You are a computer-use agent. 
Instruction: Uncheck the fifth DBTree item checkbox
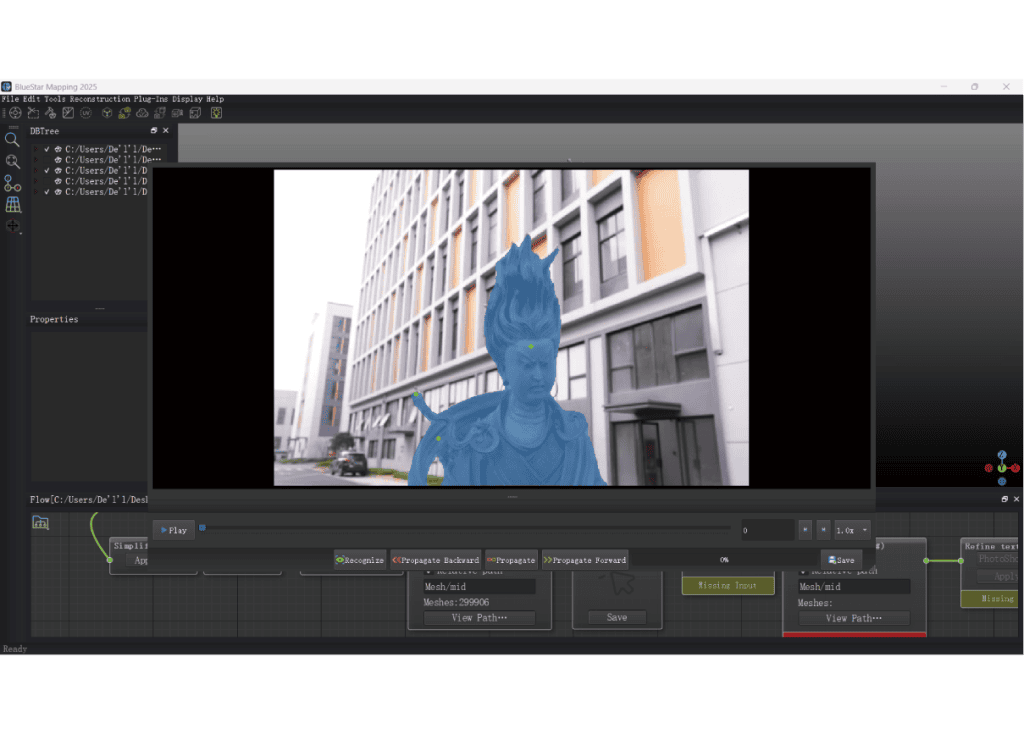coord(47,192)
